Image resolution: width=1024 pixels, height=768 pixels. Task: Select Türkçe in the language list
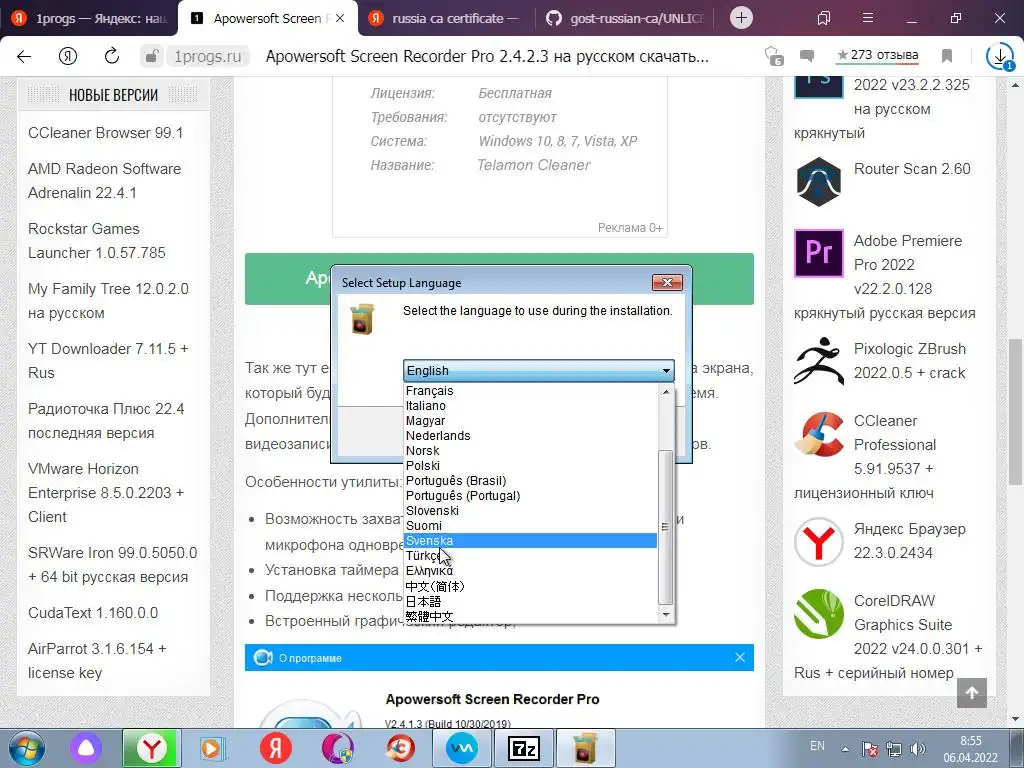[530, 556]
